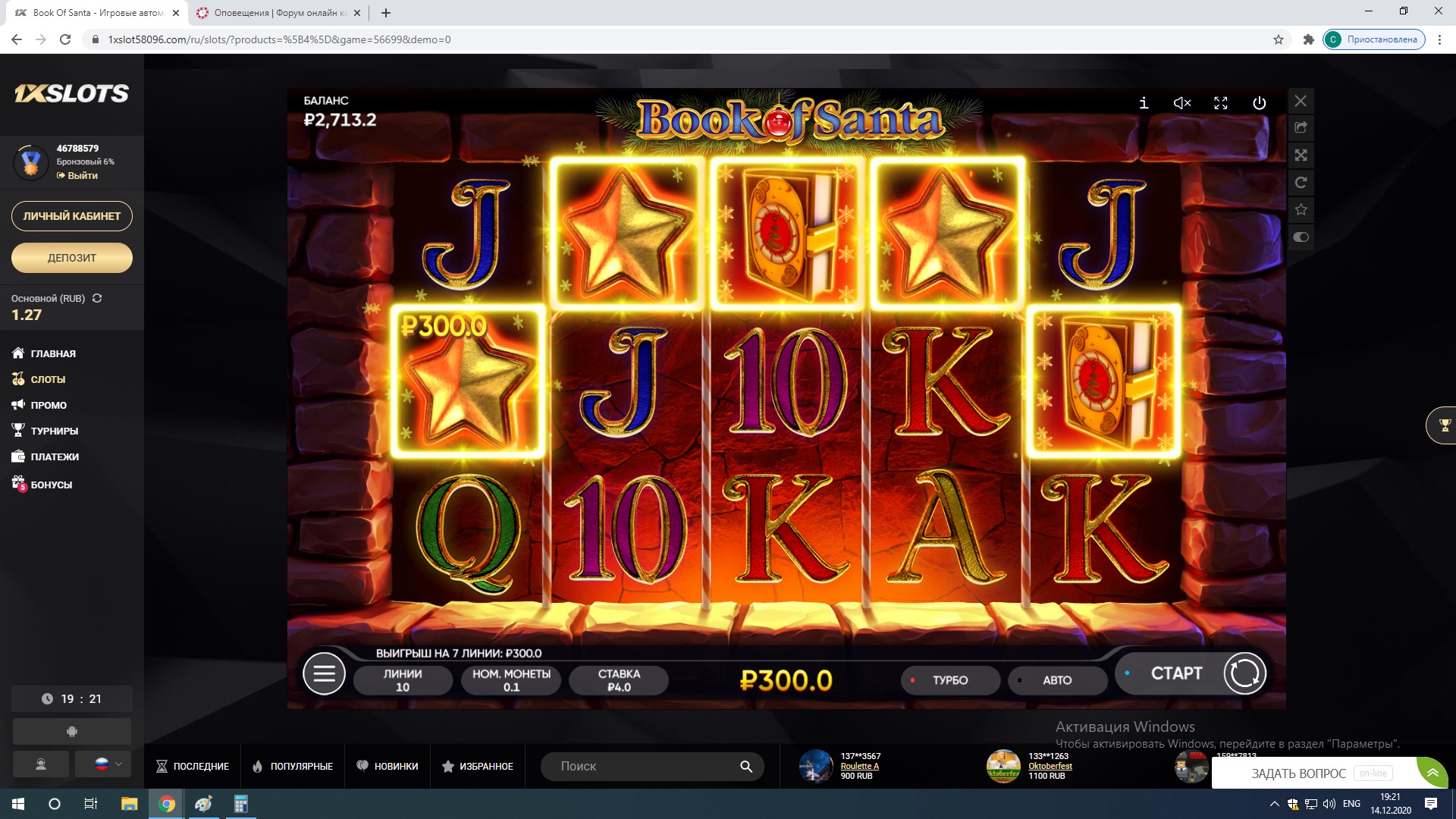The image size is (1456, 819).
Task: Open taskbar Calculator app
Action: pos(241,804)
